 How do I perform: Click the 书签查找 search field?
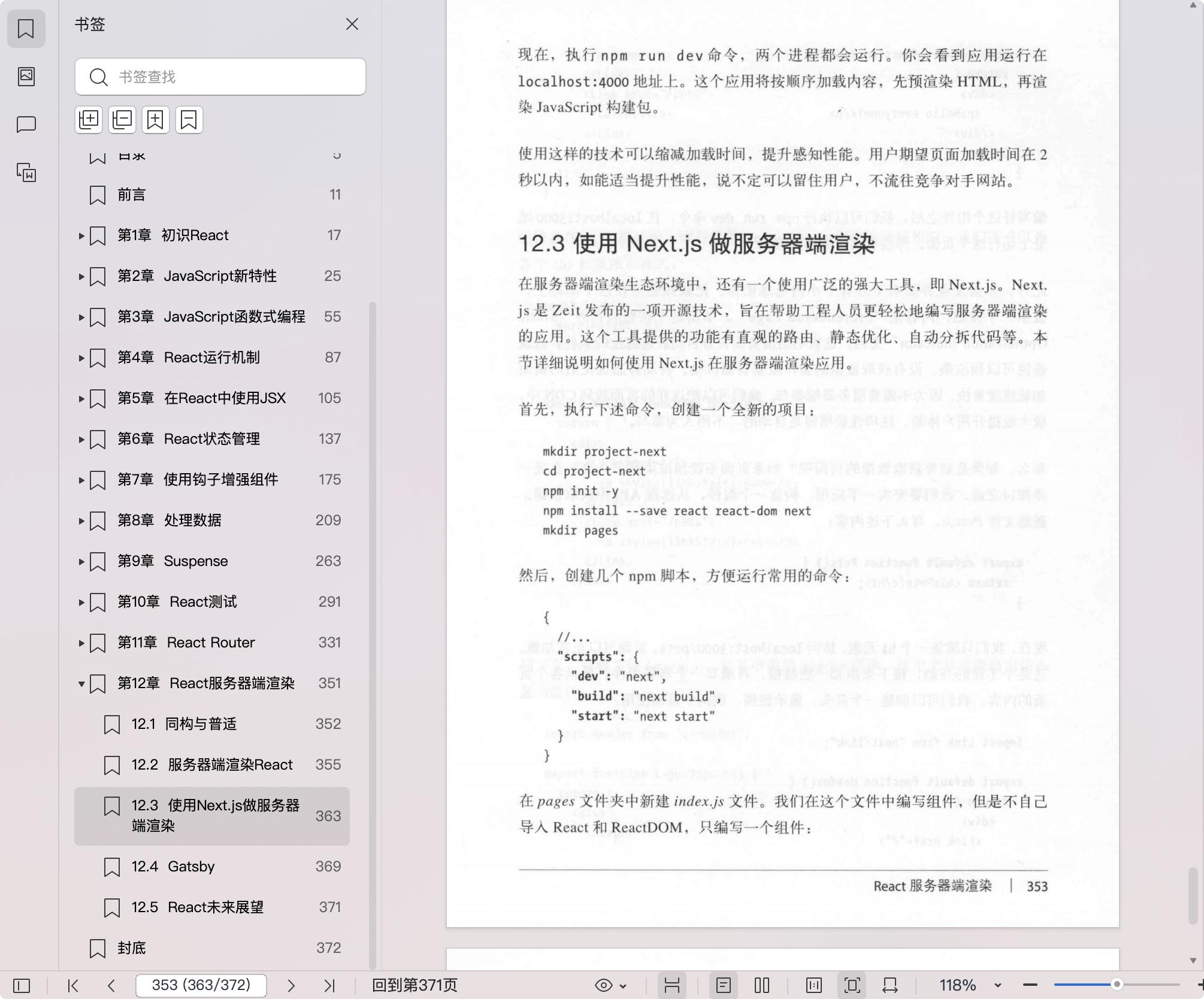[x=220, y=77]
